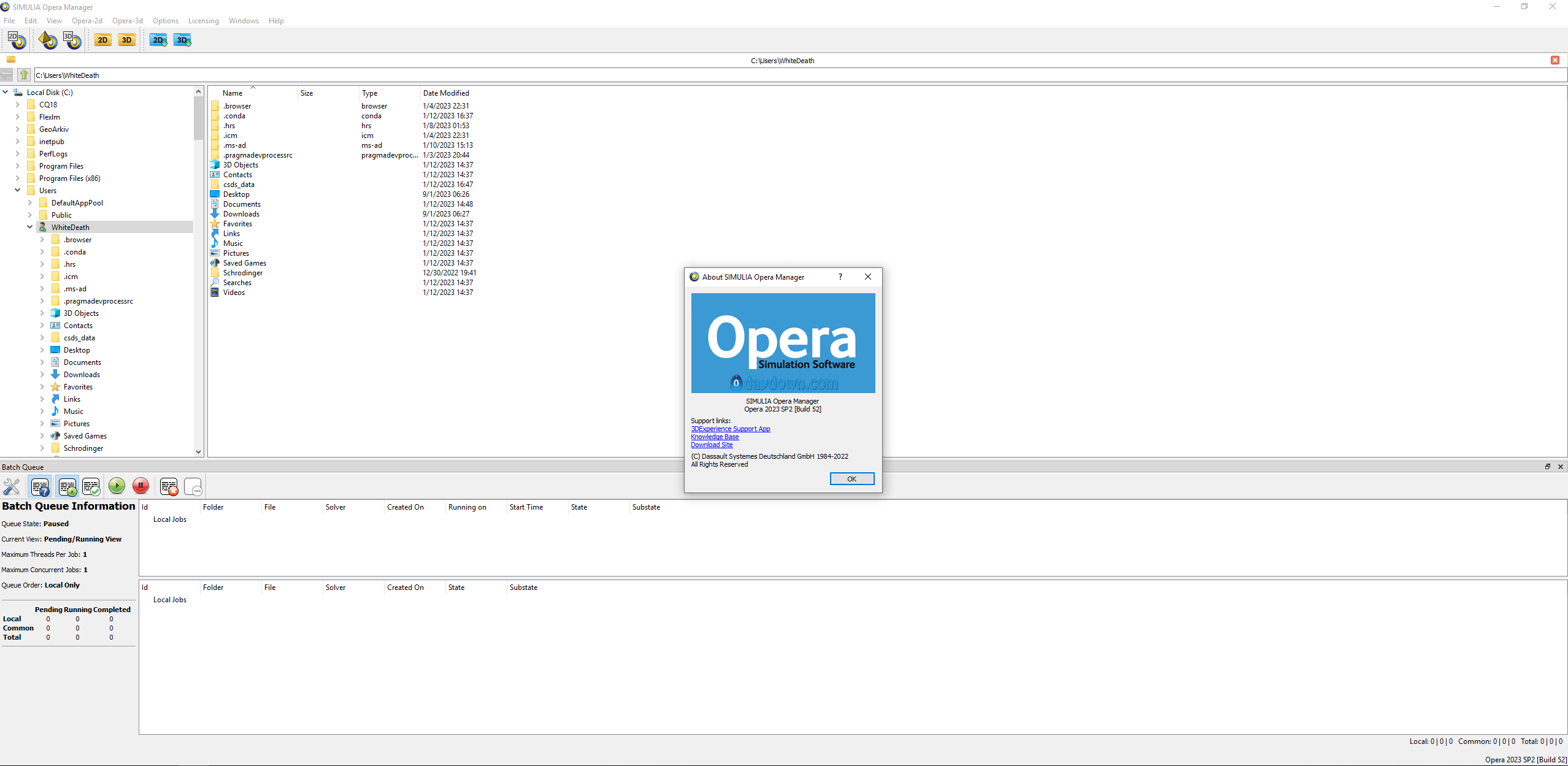
Task: Open the Download Site link
Action: (x=712, y=445)
